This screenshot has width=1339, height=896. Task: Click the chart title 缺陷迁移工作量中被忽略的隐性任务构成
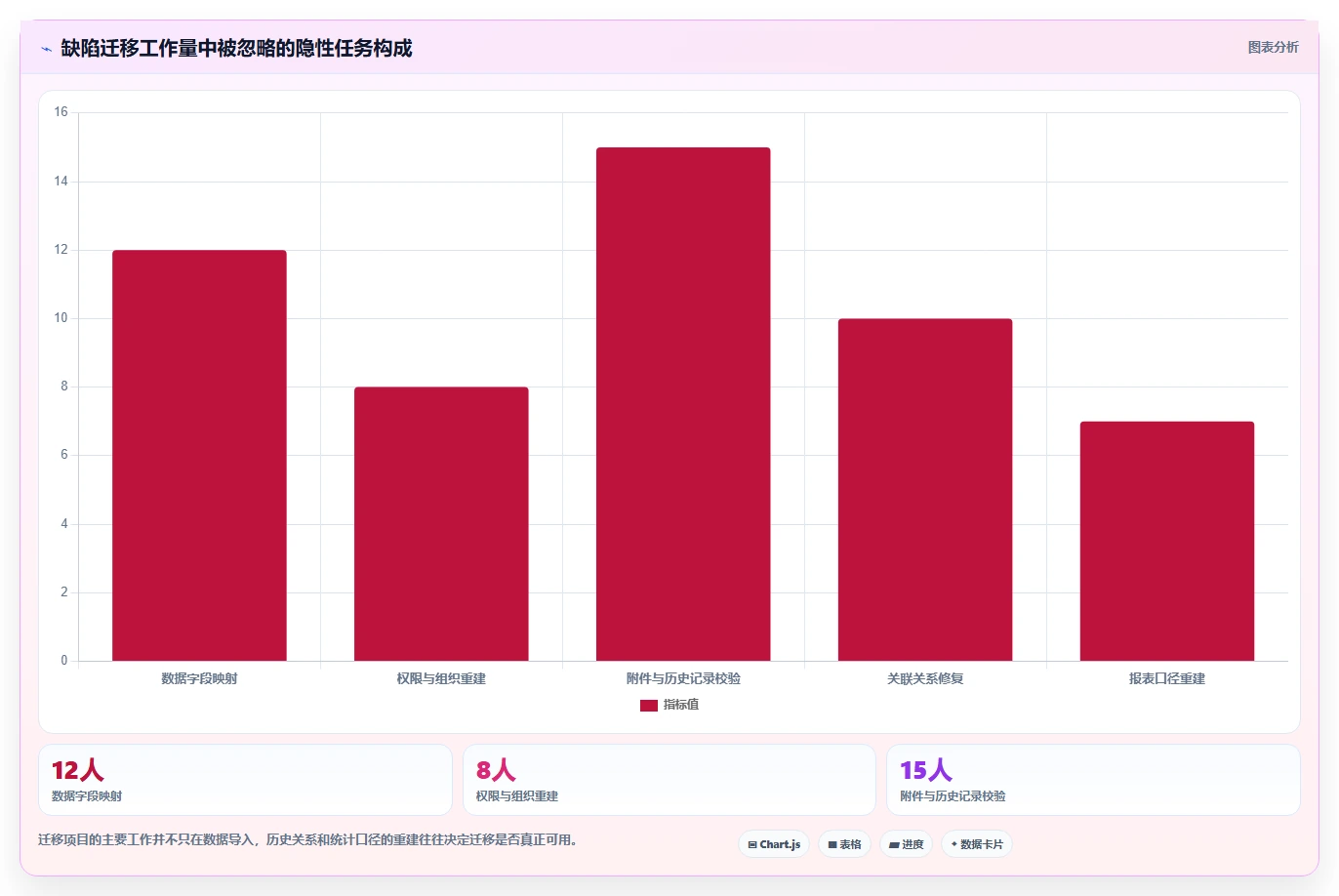click(x=236, y=48)
